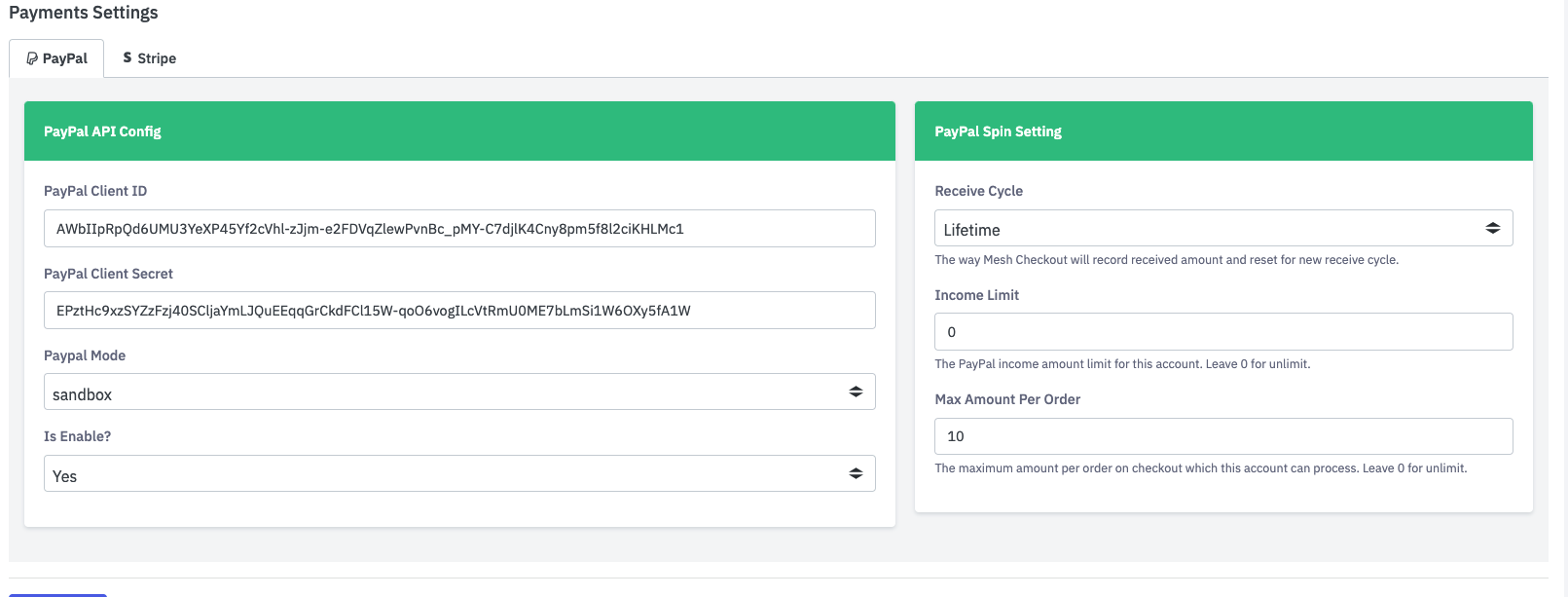
Task: Click the Income Limit input field
Action: click(x=1223, y=332)
